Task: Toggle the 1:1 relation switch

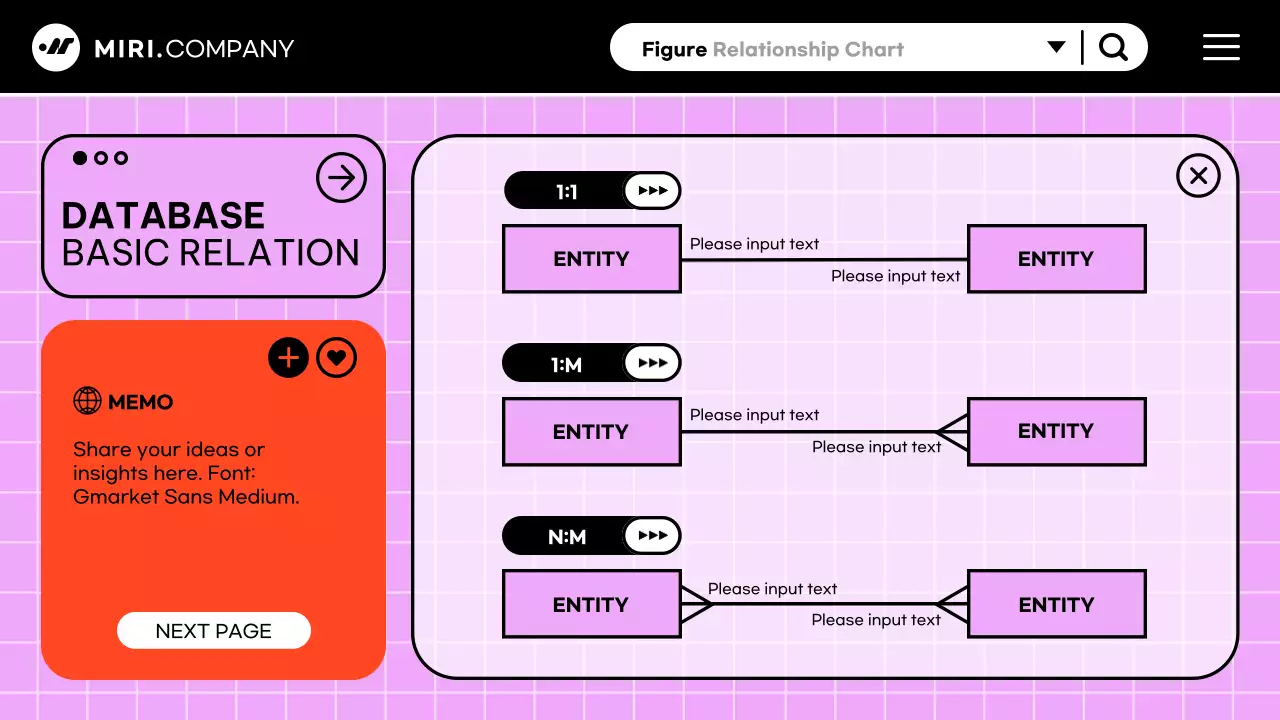Action: [652, 191]
